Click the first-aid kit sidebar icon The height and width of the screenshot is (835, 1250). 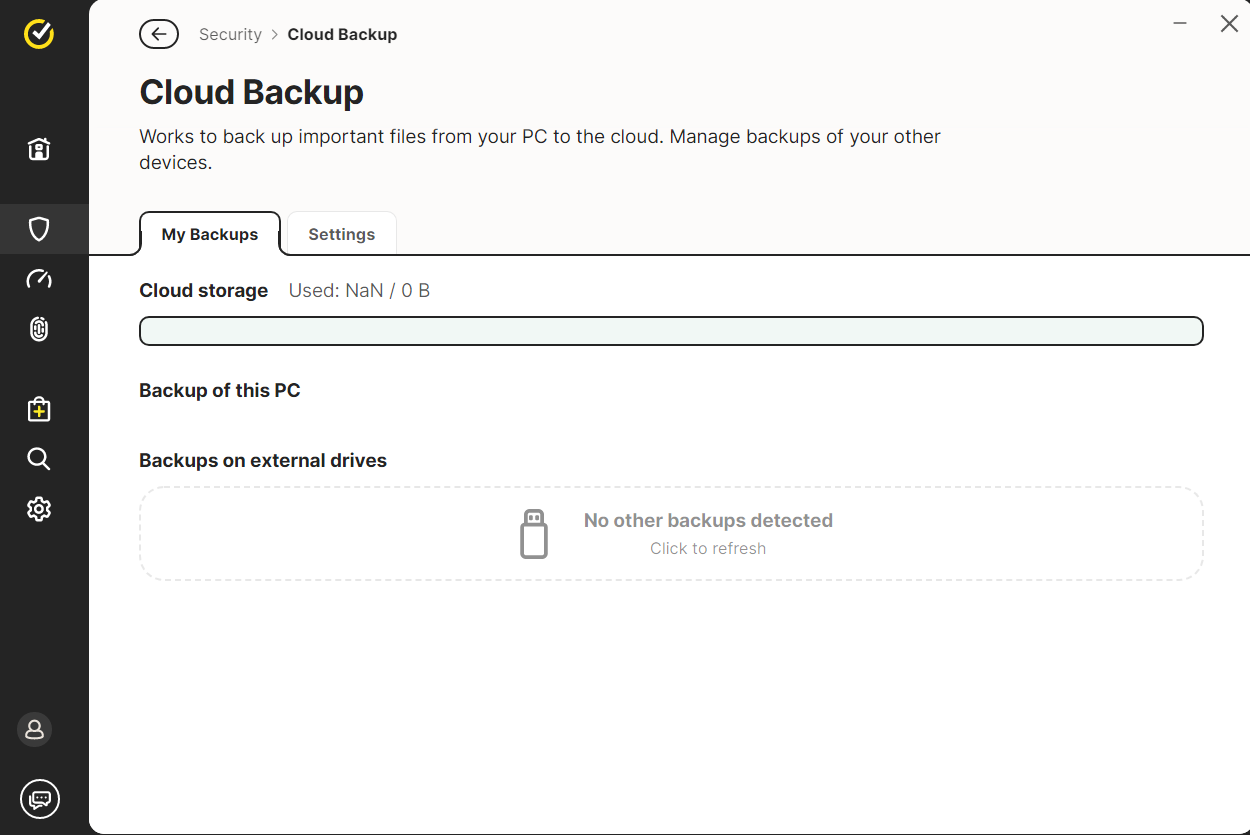point(39,409)
